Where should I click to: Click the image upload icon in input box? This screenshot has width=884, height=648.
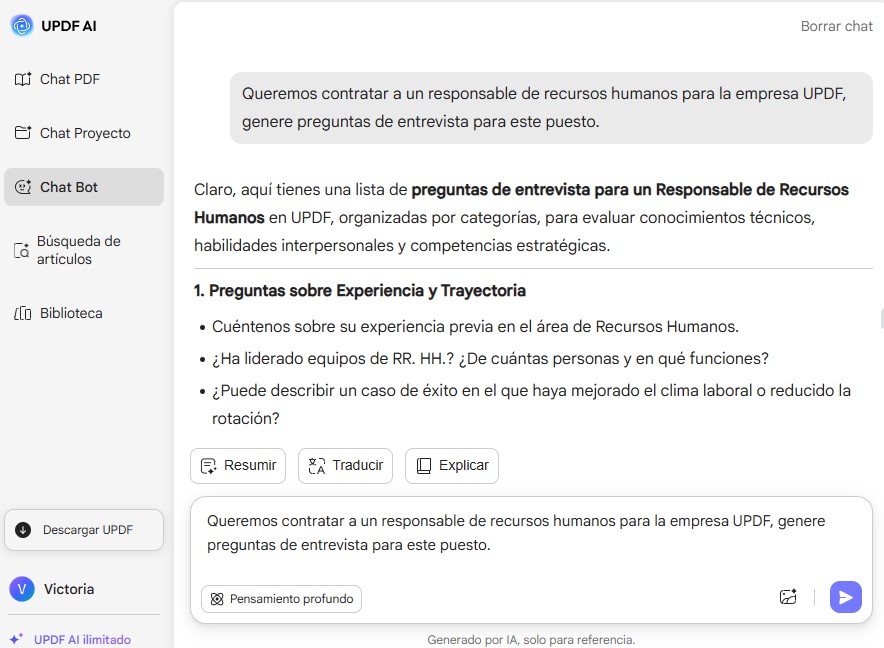(788, 597)
